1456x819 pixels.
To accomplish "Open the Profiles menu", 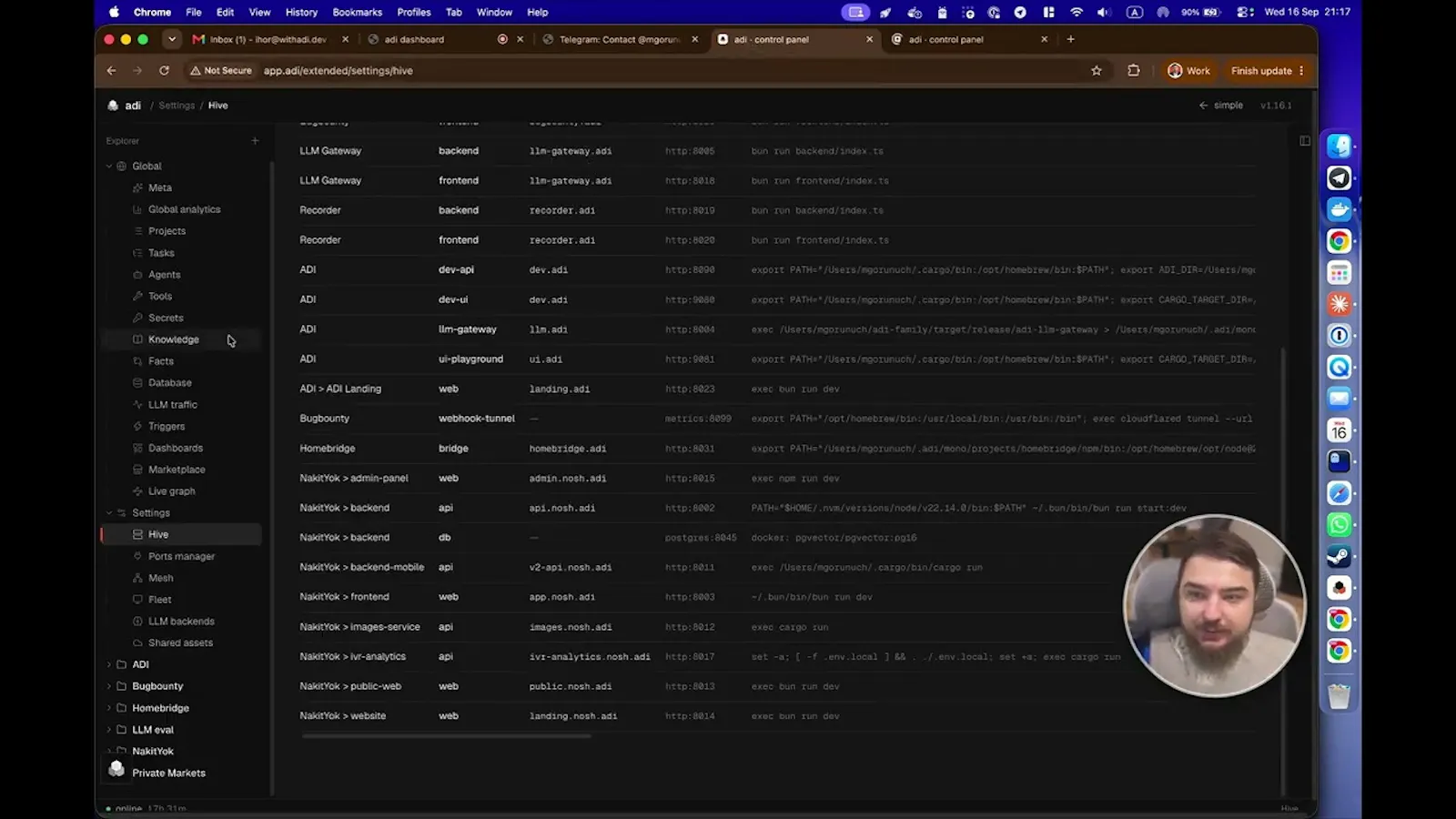I will pyautogui.click(x=414, y=12).
